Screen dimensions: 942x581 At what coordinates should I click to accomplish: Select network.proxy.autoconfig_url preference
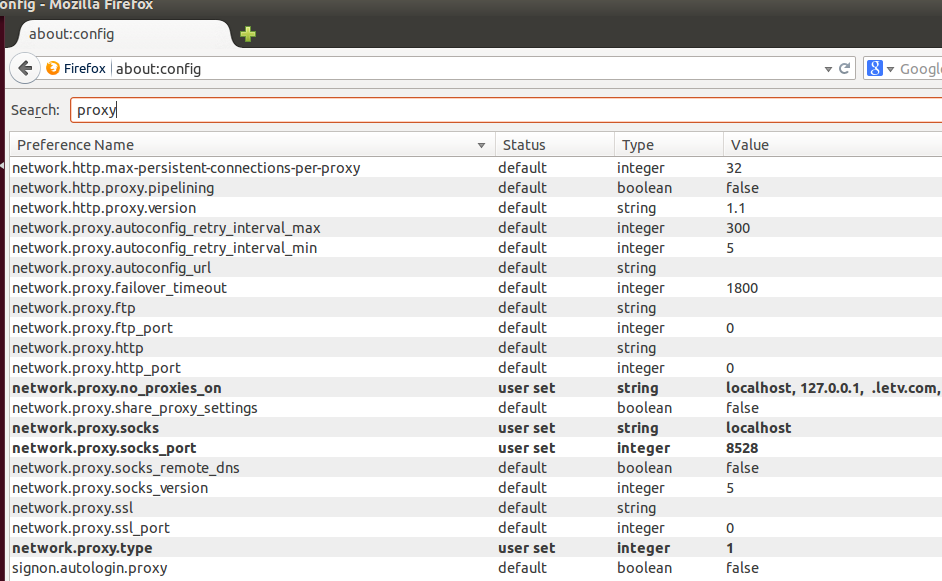pos(112,268)
